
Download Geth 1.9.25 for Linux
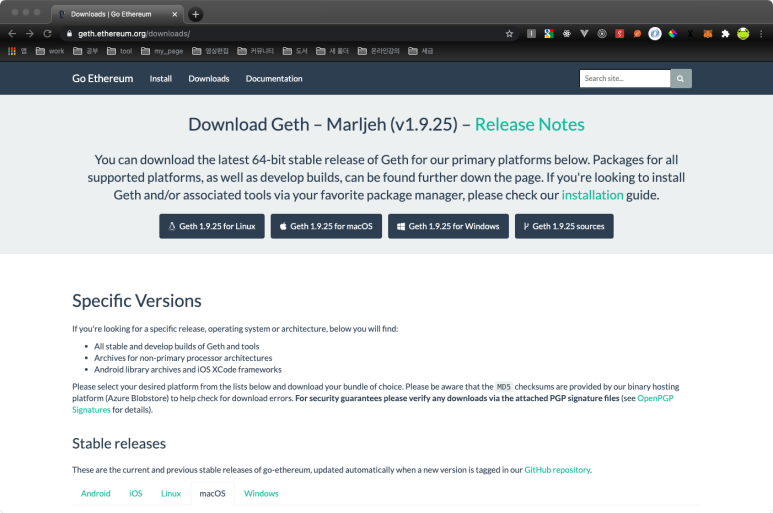[x=212, y=226]
